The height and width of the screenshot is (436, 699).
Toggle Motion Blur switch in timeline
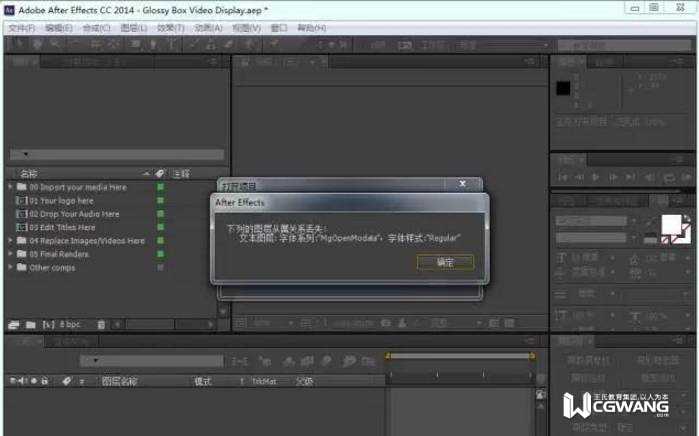(326, 361)
